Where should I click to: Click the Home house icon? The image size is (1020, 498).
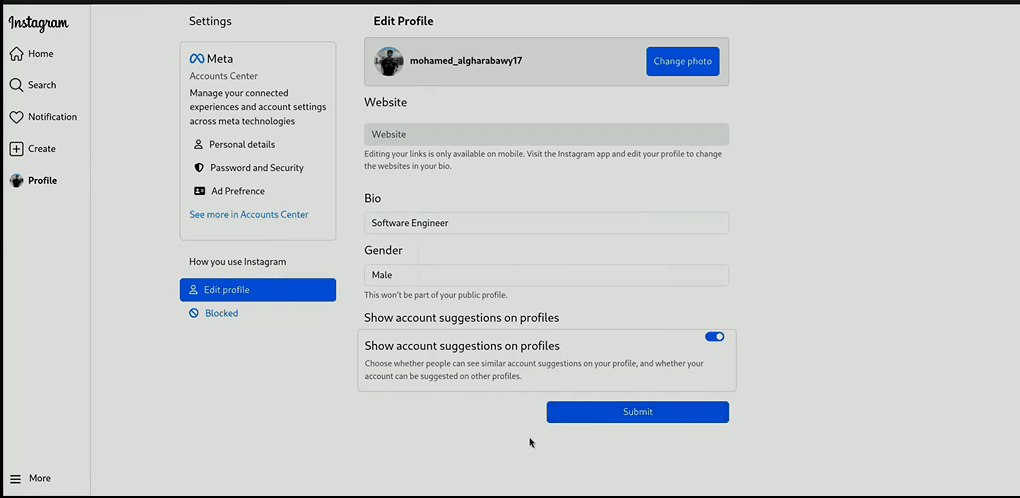click(16, 54)
